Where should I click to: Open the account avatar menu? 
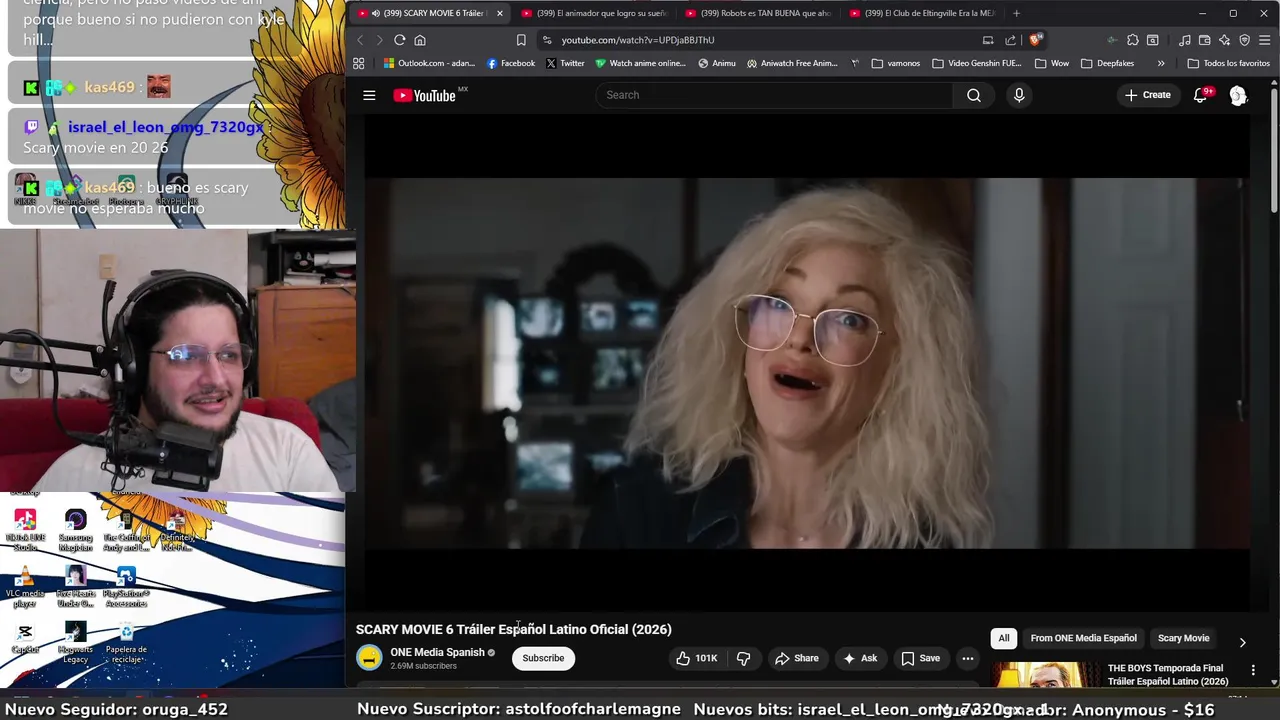pos(1238,95)
